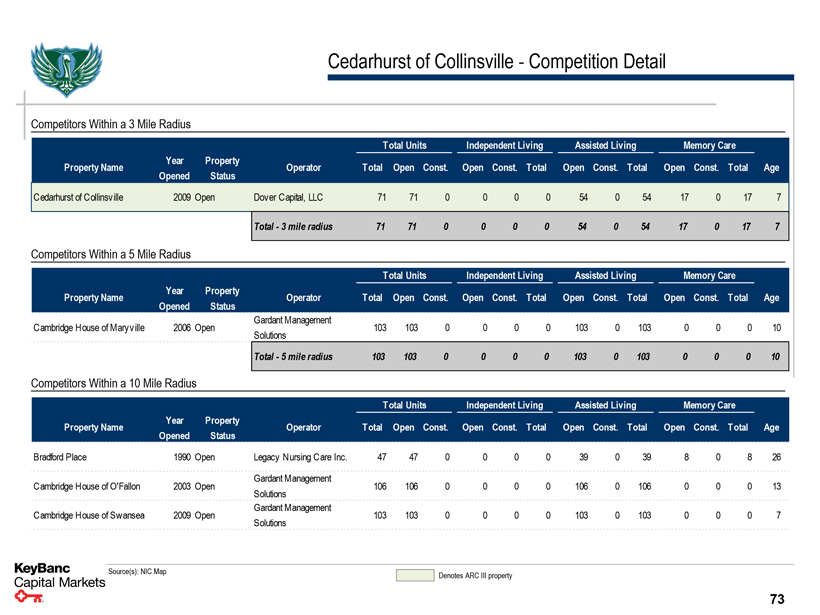
Task: Click the Independent Living header in 10 mile table
Action: pos(504,405)
